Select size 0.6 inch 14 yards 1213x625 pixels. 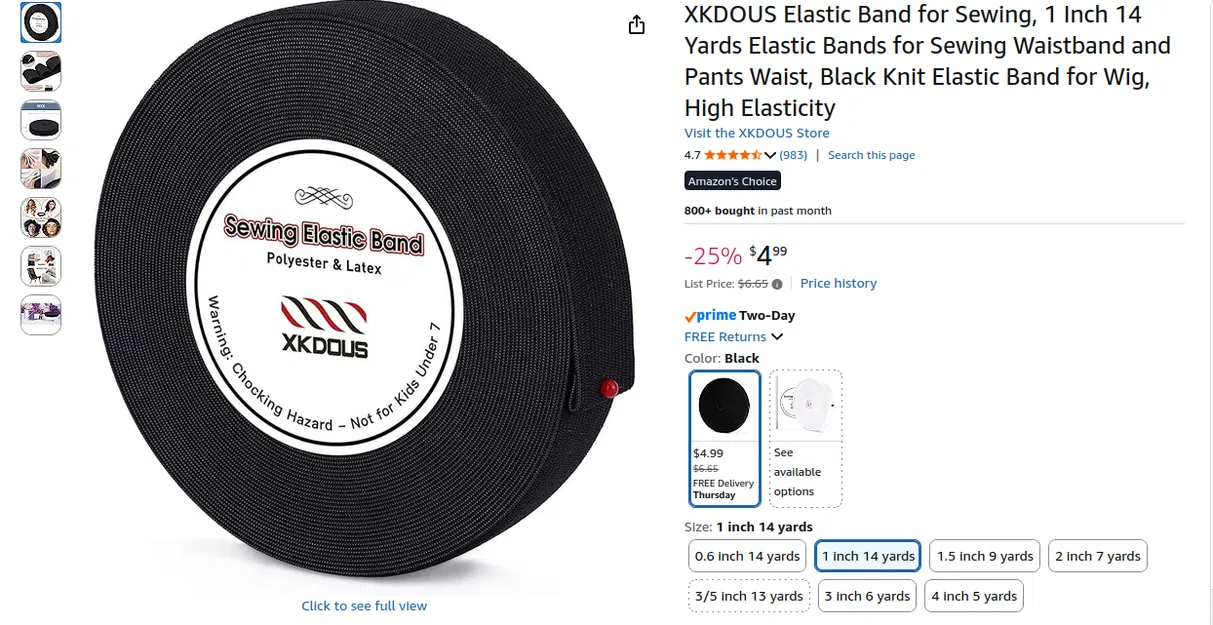[x=747, y=556]
